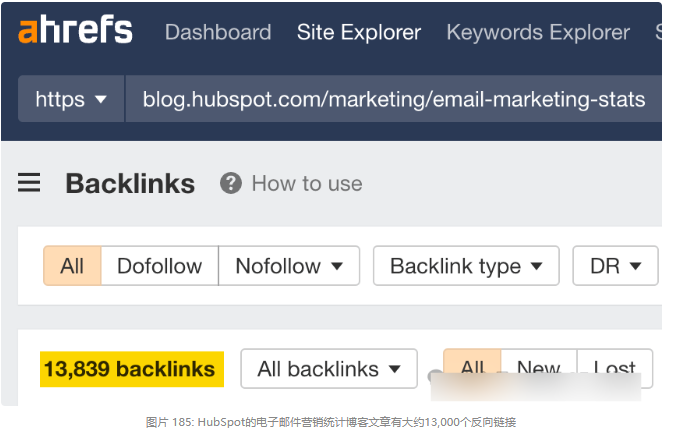Select the All backlinks status tab
Viewport: 682px width, 428px height.
472,369
